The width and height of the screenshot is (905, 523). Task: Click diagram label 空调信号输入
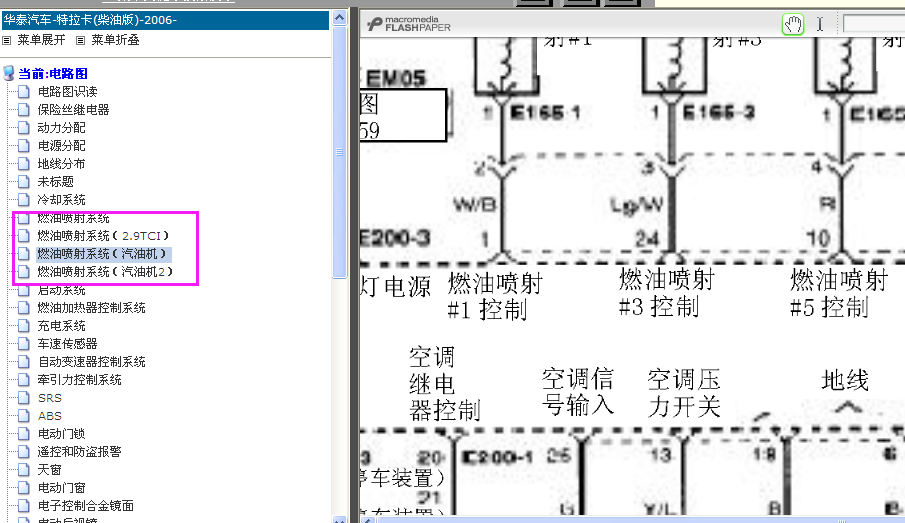(x=578, y=392)
